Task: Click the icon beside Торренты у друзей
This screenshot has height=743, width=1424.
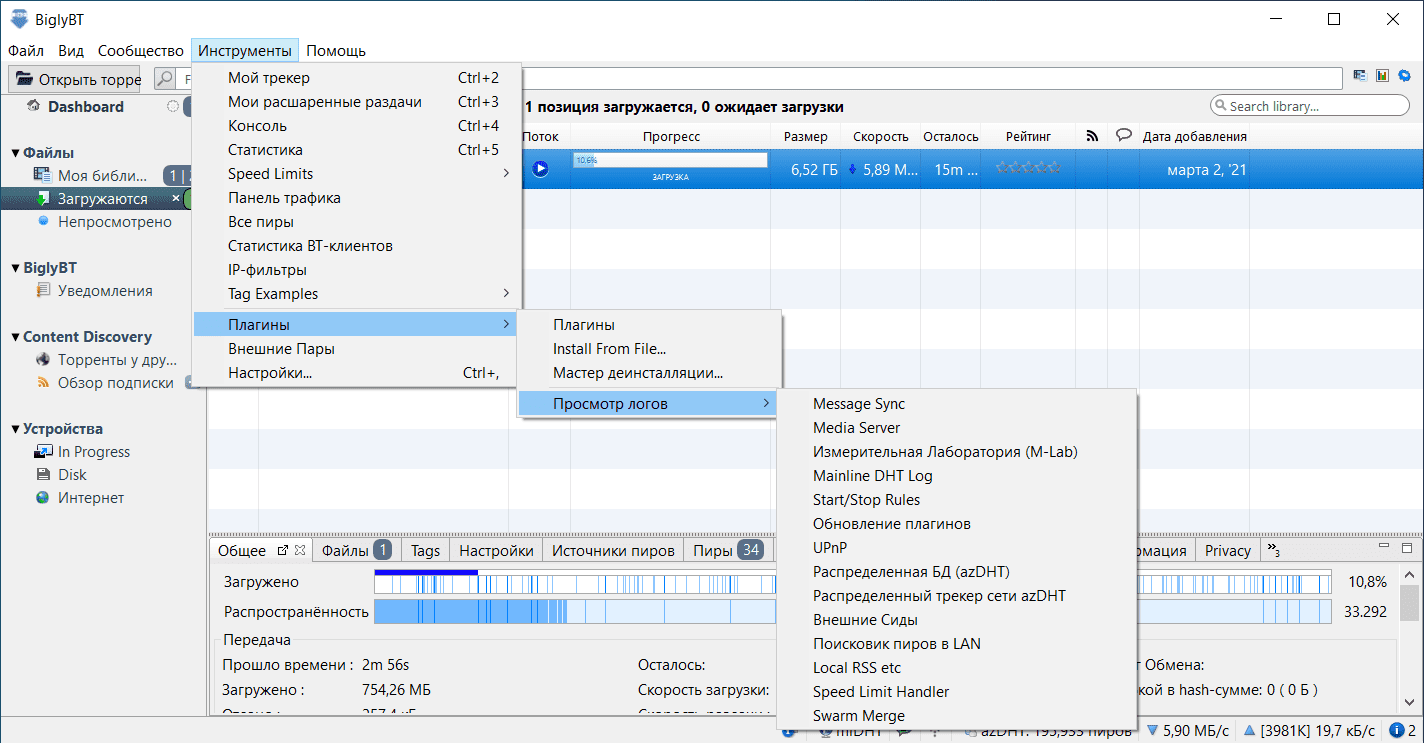Action: pos(43,360)
